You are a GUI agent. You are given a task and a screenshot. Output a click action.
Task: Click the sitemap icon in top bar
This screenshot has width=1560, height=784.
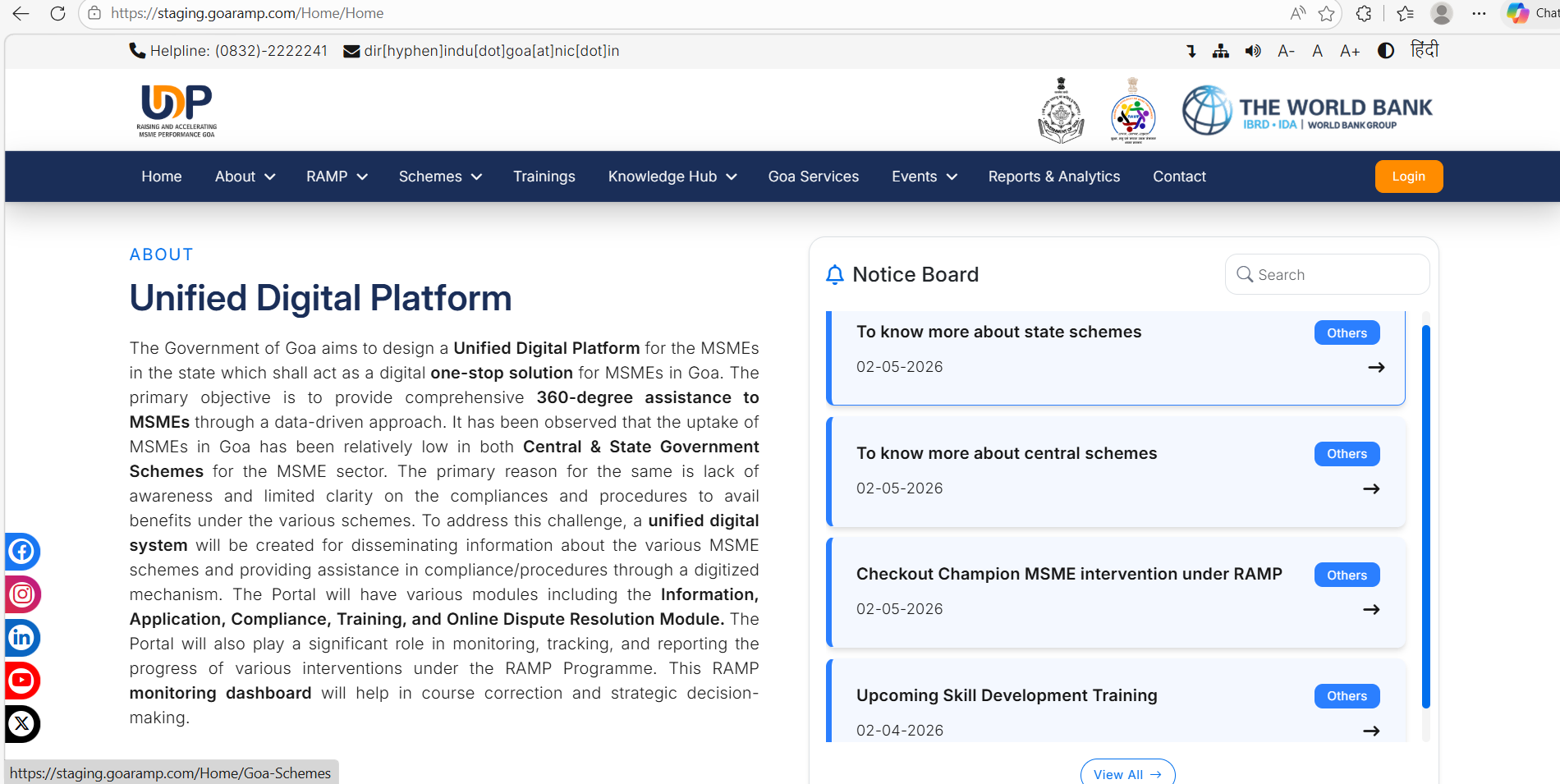tap(1221, 51)
